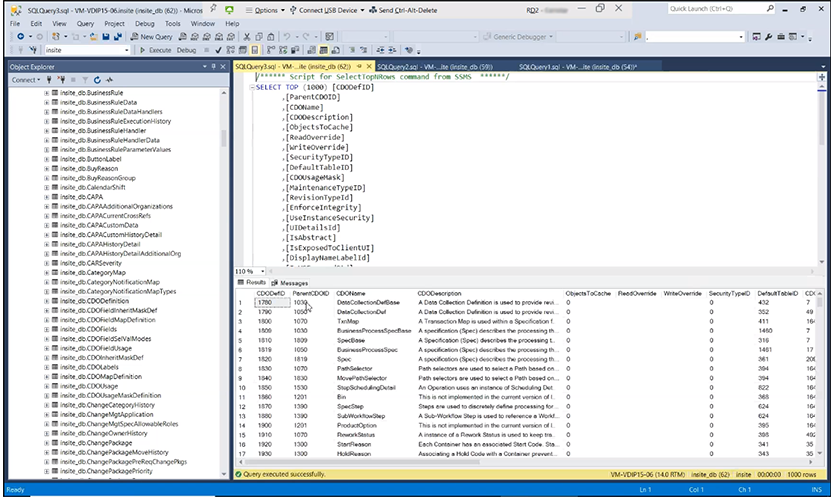Open the Tools menu
The width and height of the screenshot is (834, 497).
(x=172, y=22)
